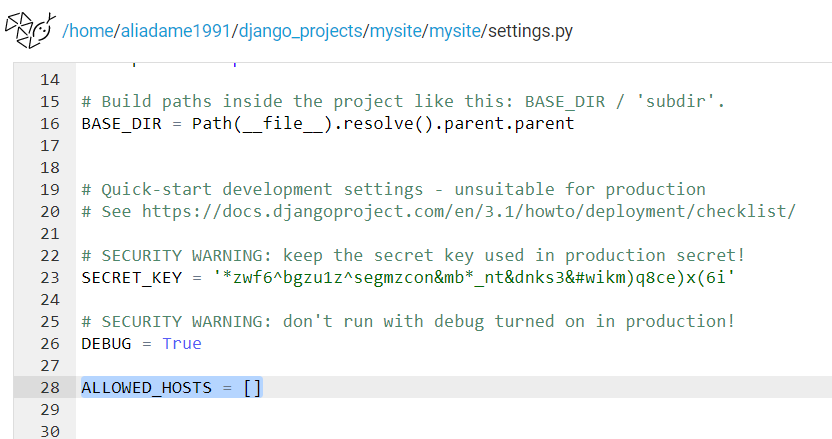This screenshot has width=832, height=439.
Task: Click the djangoproject docs URL comment
Action: tap(469, 211)
